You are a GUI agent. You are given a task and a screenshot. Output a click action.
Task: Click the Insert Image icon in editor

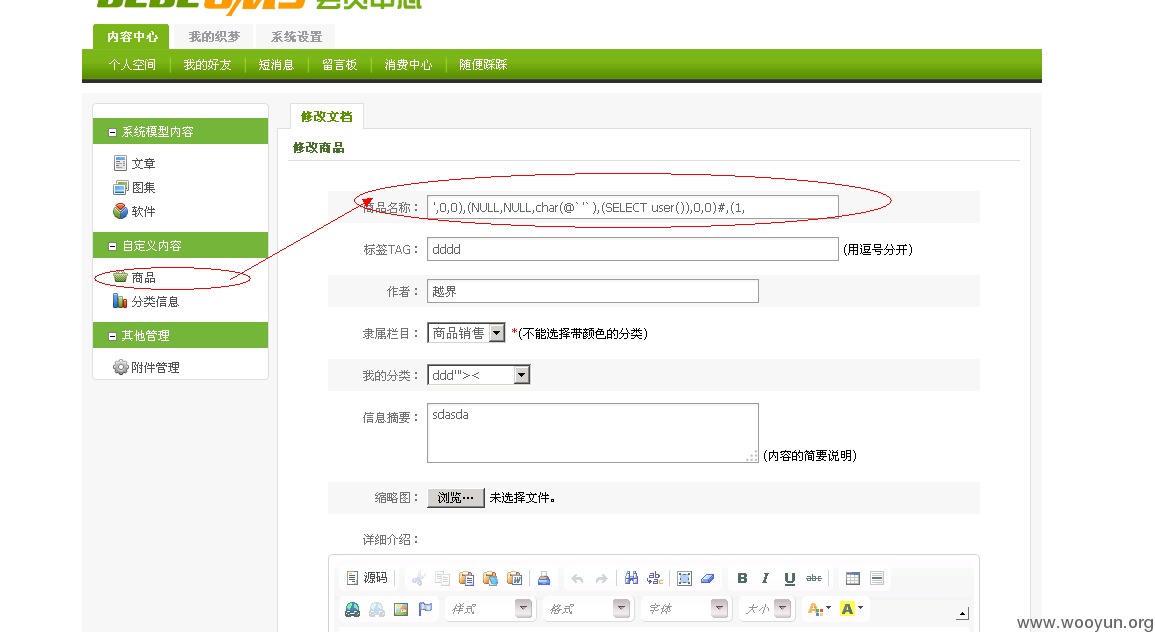(401, 609)
